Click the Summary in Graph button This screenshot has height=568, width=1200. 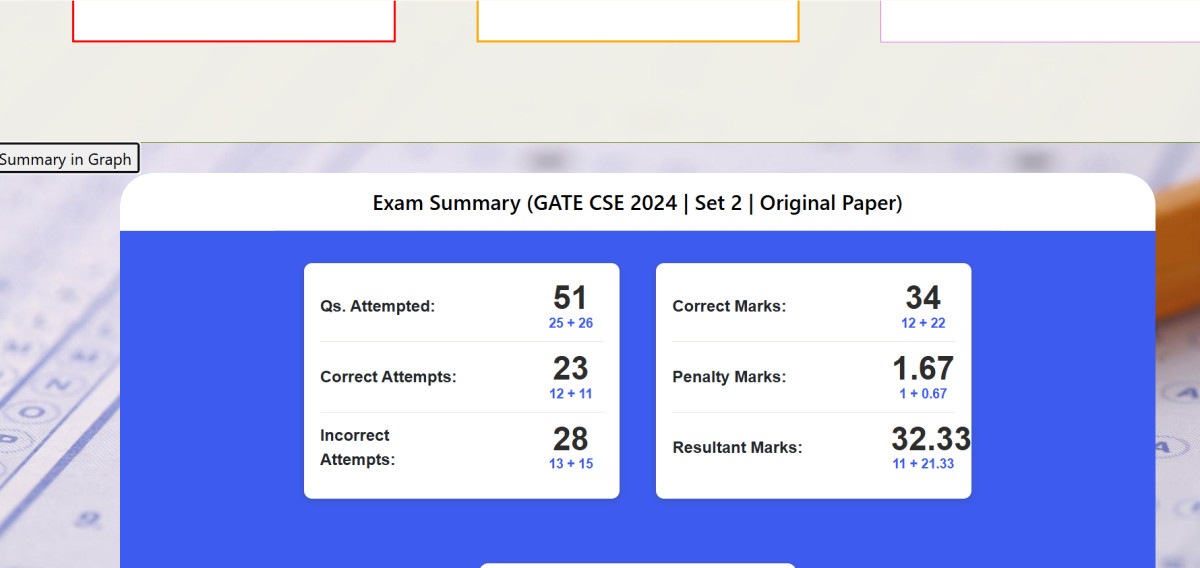[67, 159]
